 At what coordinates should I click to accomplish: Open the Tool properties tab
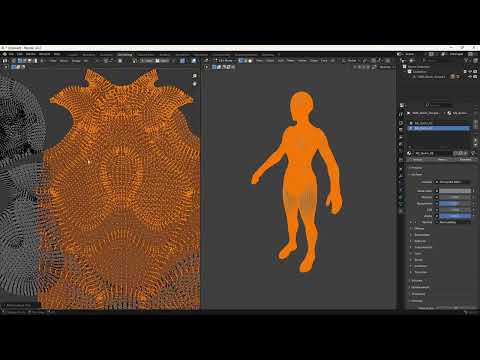pyautogui.click(x=401, y=114)
